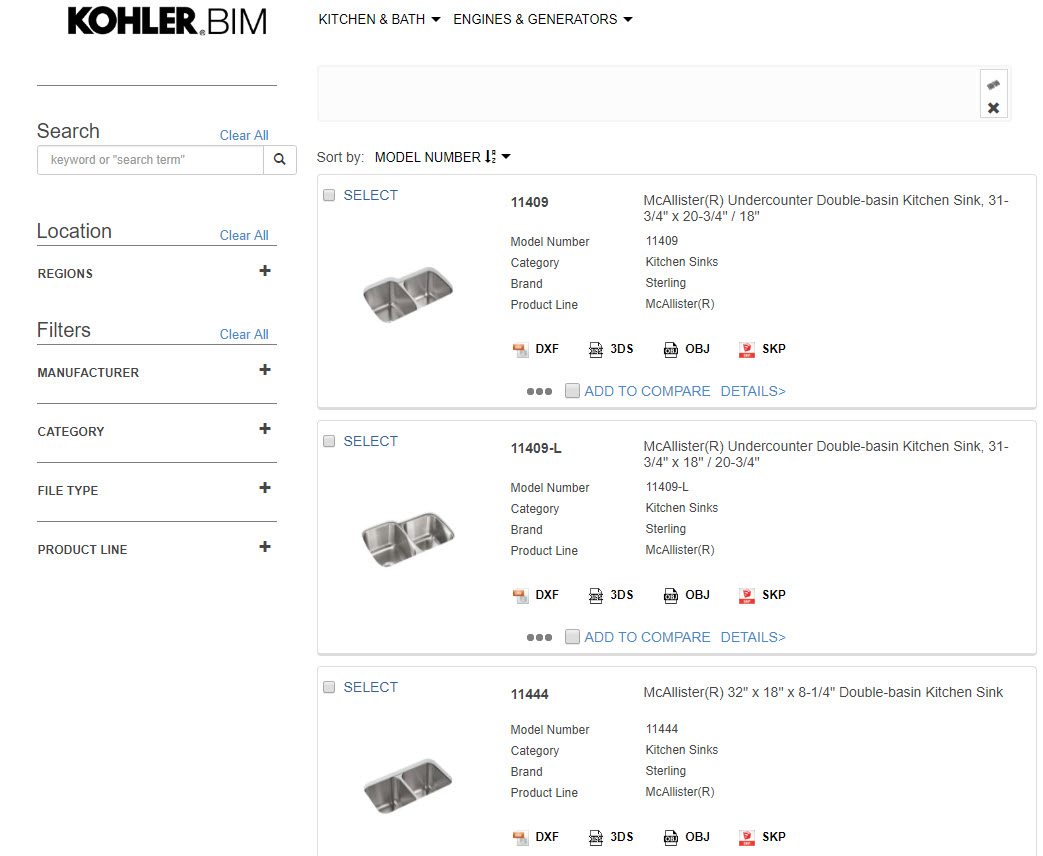Click the 11409-L model heading
1043x856 pixels.
[536, 448]
